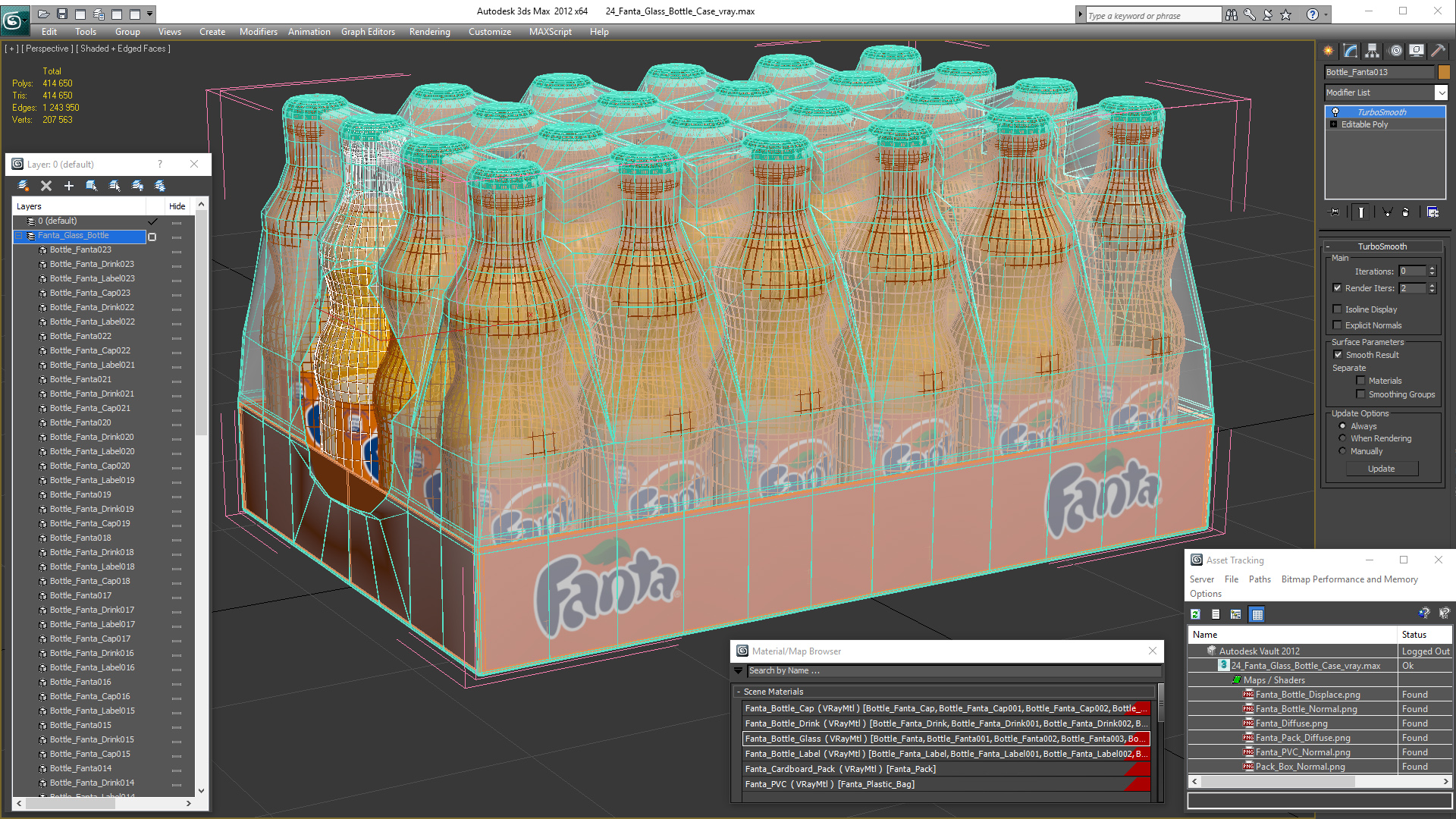The height and width of the screenshot is (819, 1456).
Task: Select the Always update option
Action: tap(1343, 426)
